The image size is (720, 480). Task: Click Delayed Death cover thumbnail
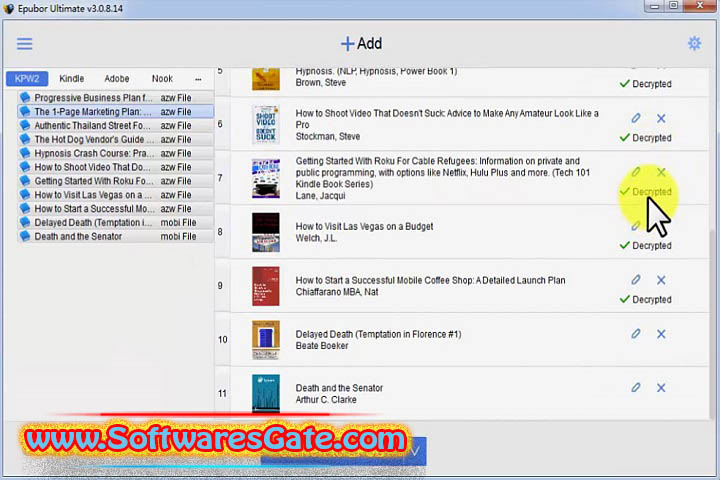tap(266, 340)
